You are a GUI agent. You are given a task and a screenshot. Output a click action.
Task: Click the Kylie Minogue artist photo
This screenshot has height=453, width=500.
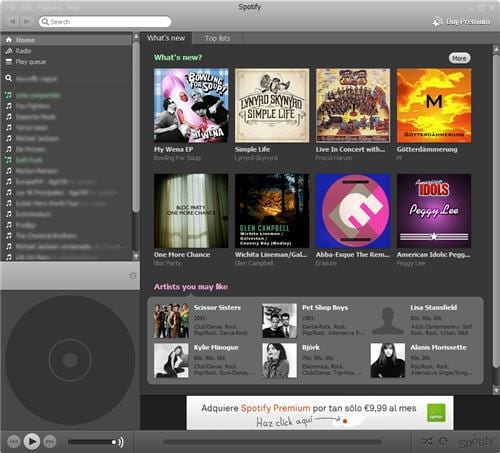tap(171, 361)
